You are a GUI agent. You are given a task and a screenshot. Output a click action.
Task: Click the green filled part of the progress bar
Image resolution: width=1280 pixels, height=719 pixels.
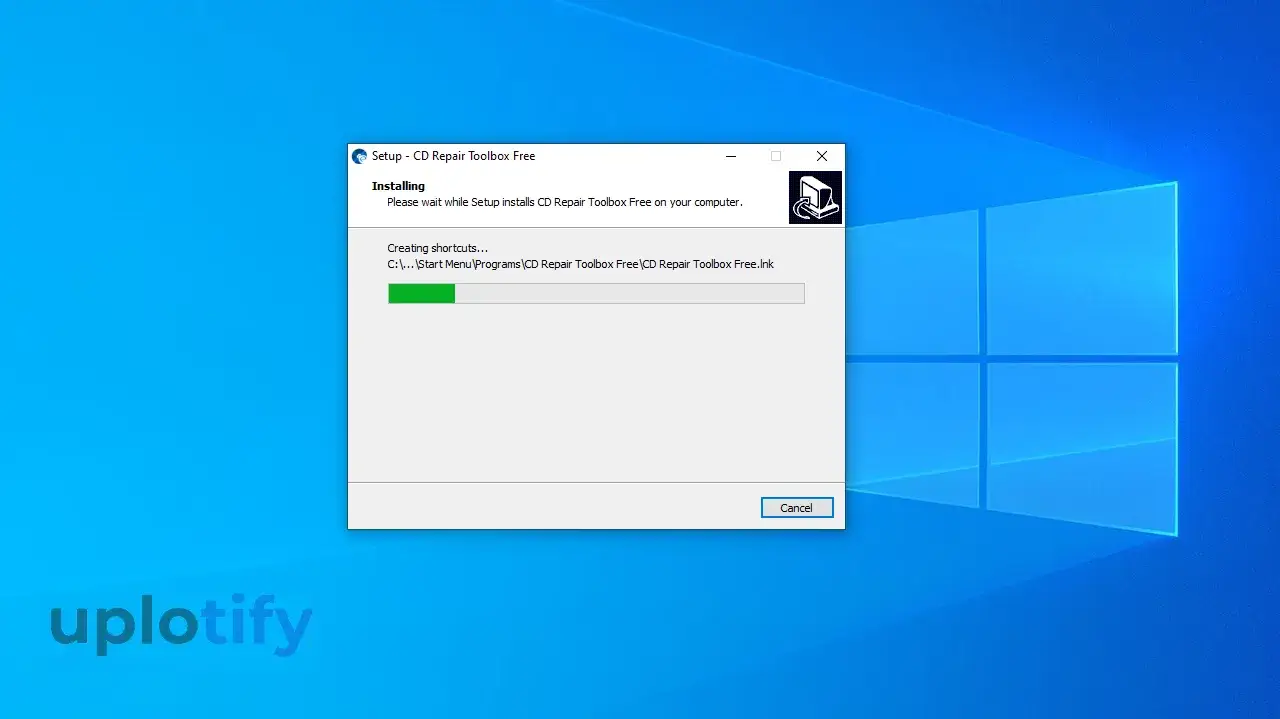(x=421, y=293)
